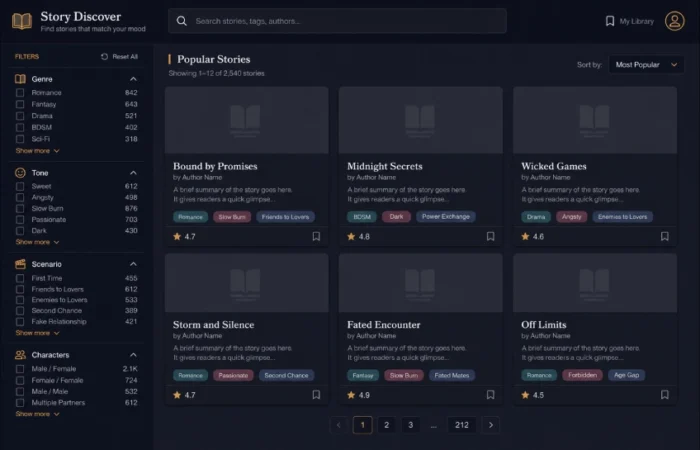Click the Scenario clapperboard icon

20,264
